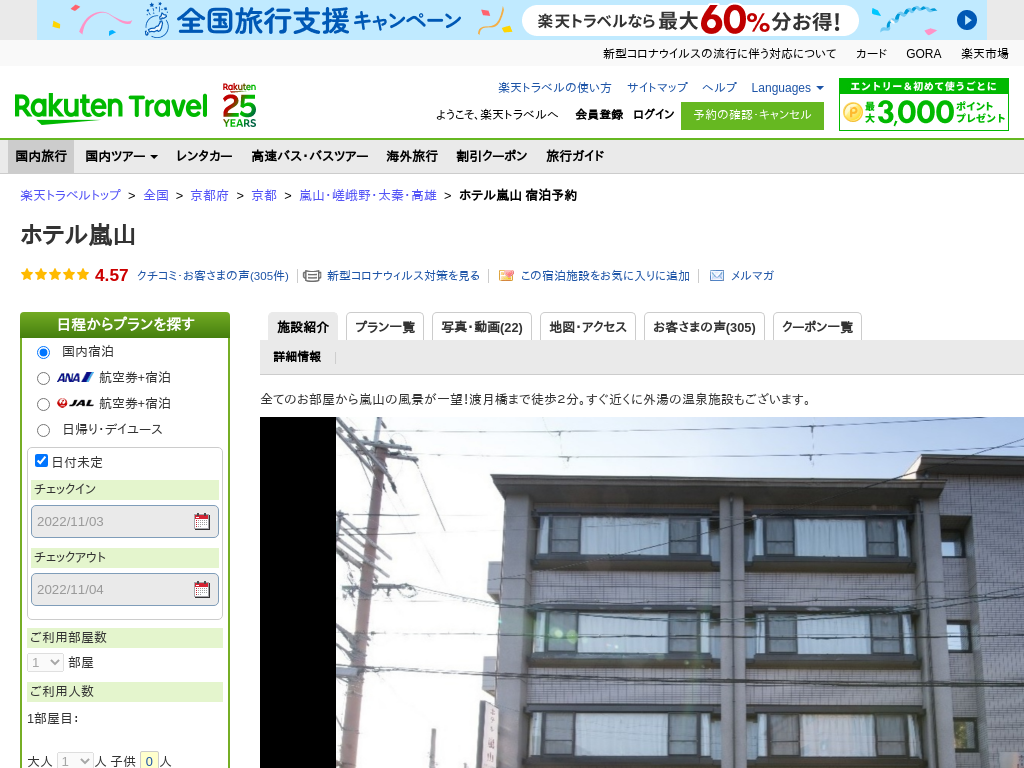The width and height of the screenshot is (1024, 768).
Task: Expand the 国内ツアー menu dropdown
Action: [121, 156]
